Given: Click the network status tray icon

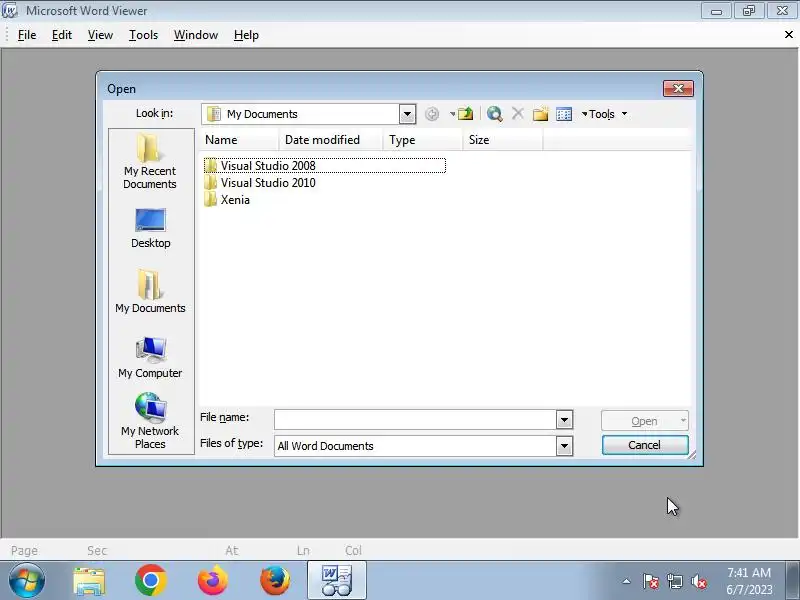Looking at the screenshot, I should 674,581.
